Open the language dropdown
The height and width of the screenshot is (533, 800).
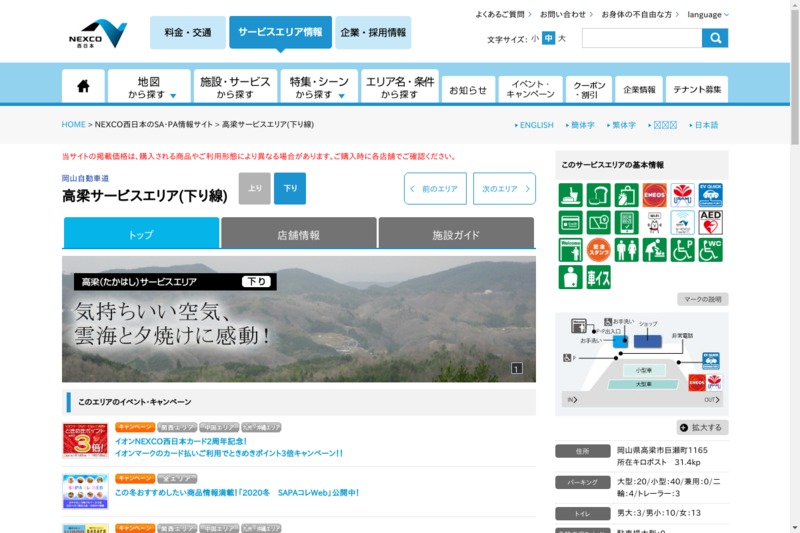[708, 15]
